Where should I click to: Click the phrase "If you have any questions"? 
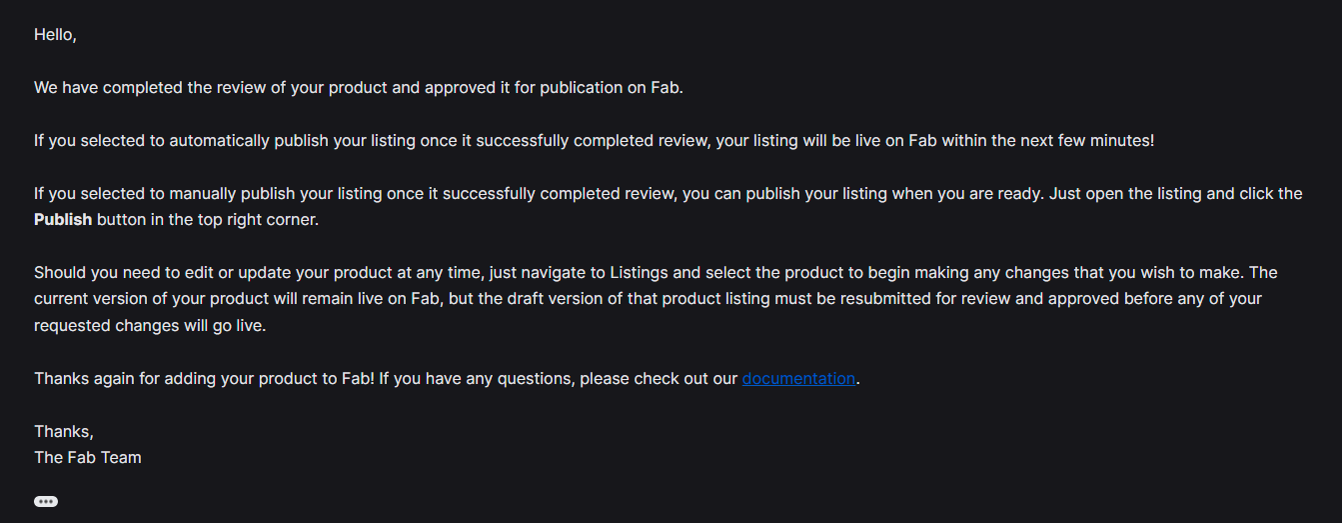point(477,378)
